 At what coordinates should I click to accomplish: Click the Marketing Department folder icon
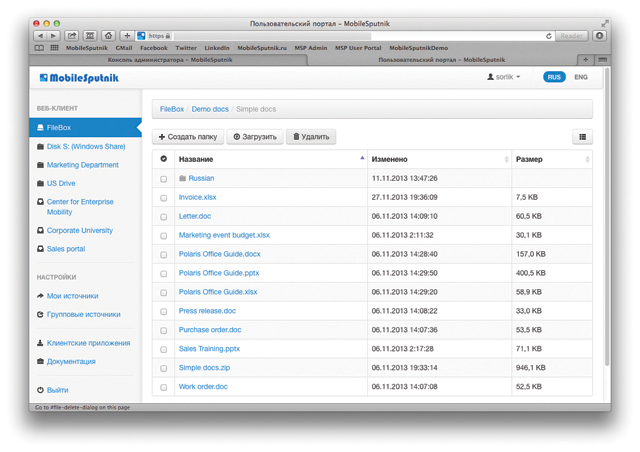click(x=40, y=165)
